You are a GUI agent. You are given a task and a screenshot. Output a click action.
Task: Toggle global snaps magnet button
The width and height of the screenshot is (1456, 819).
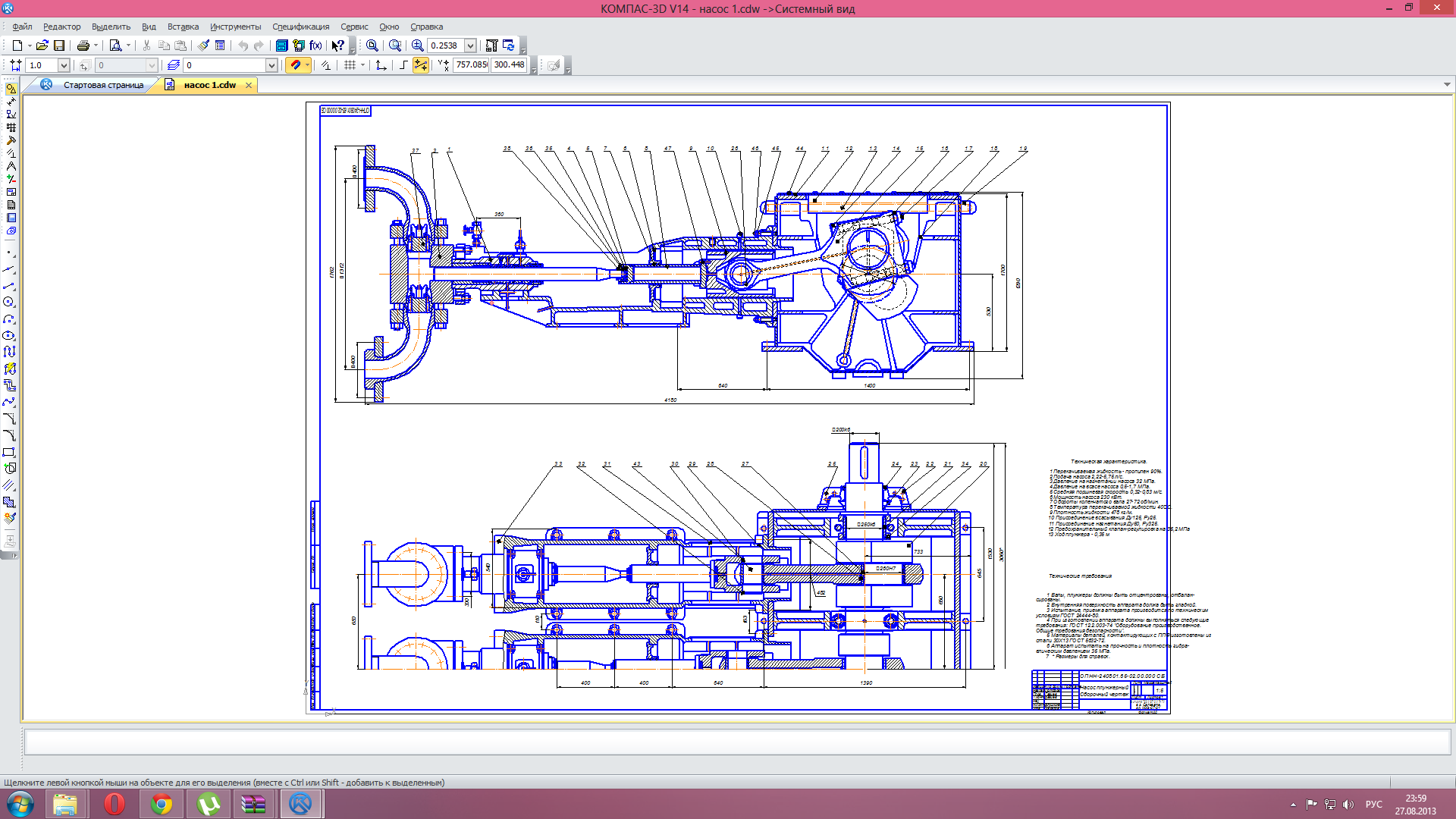pyautogui.click(x=295, y=65)
